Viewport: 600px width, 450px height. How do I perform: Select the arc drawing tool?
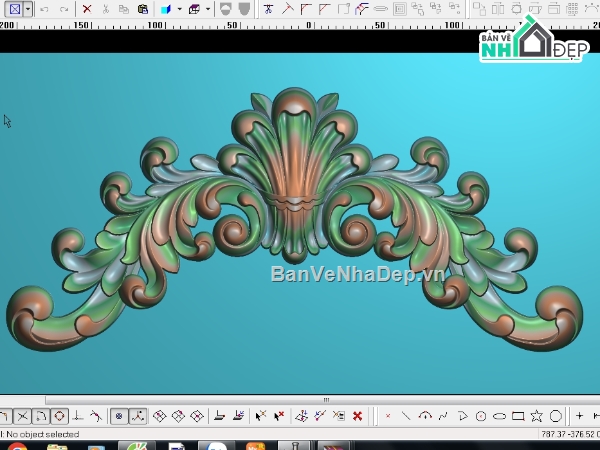coord(425,416)
